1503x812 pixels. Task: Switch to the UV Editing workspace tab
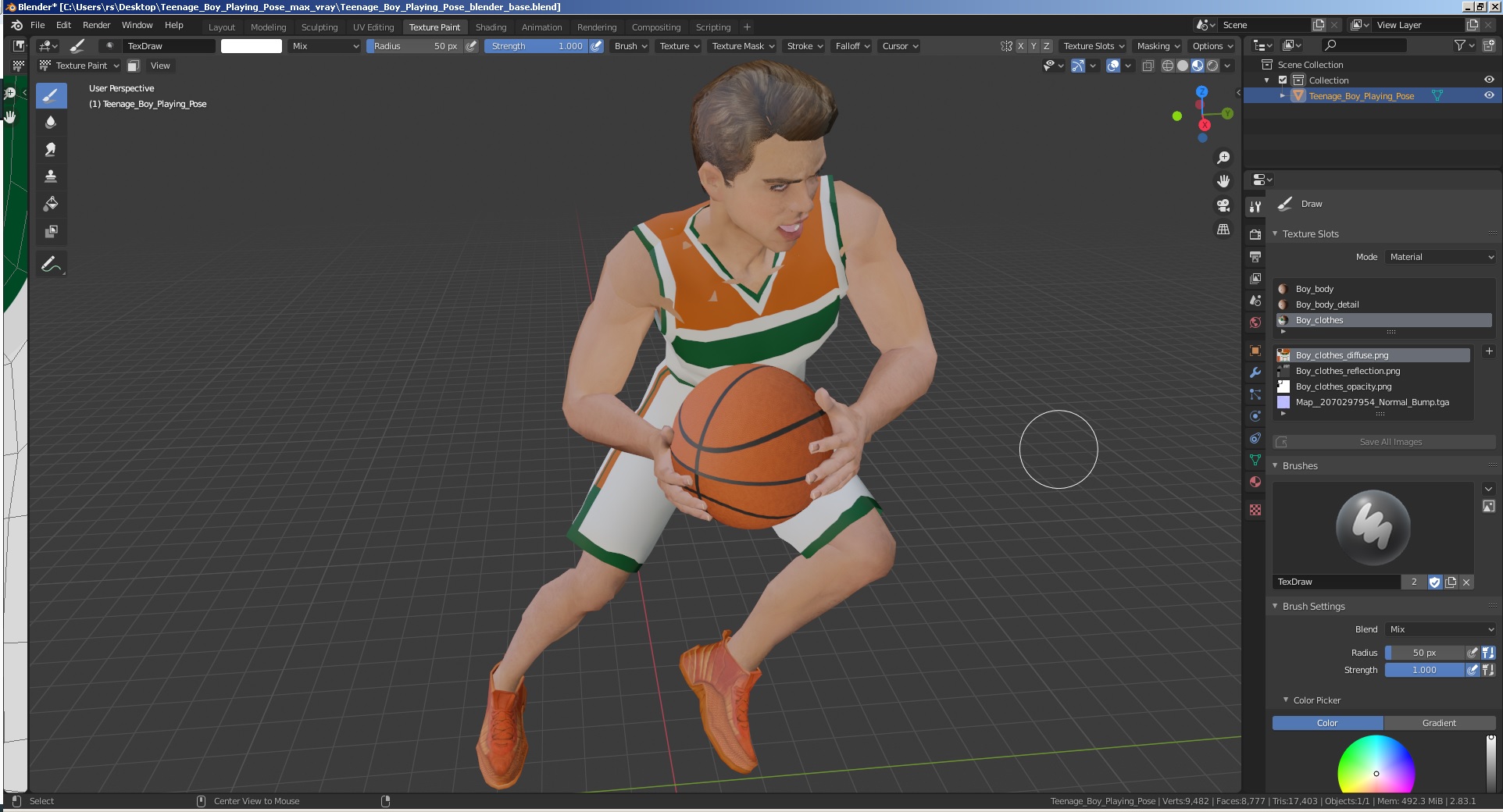[x=373, y=27]
